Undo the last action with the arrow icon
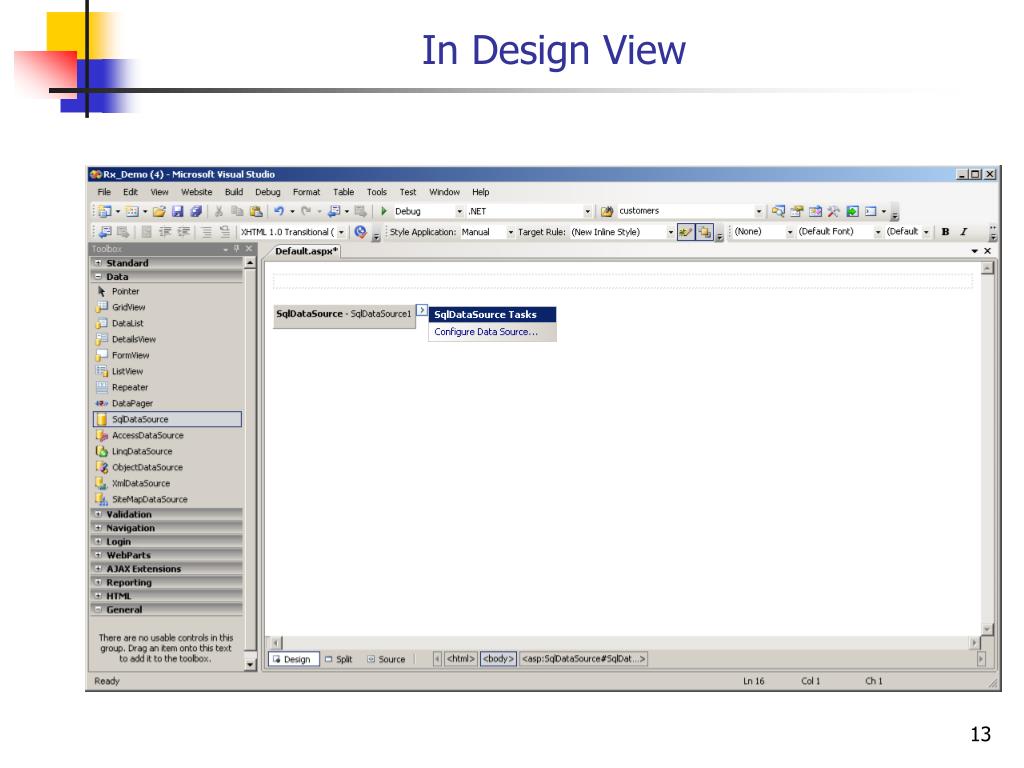 click(x=279, y=211)
